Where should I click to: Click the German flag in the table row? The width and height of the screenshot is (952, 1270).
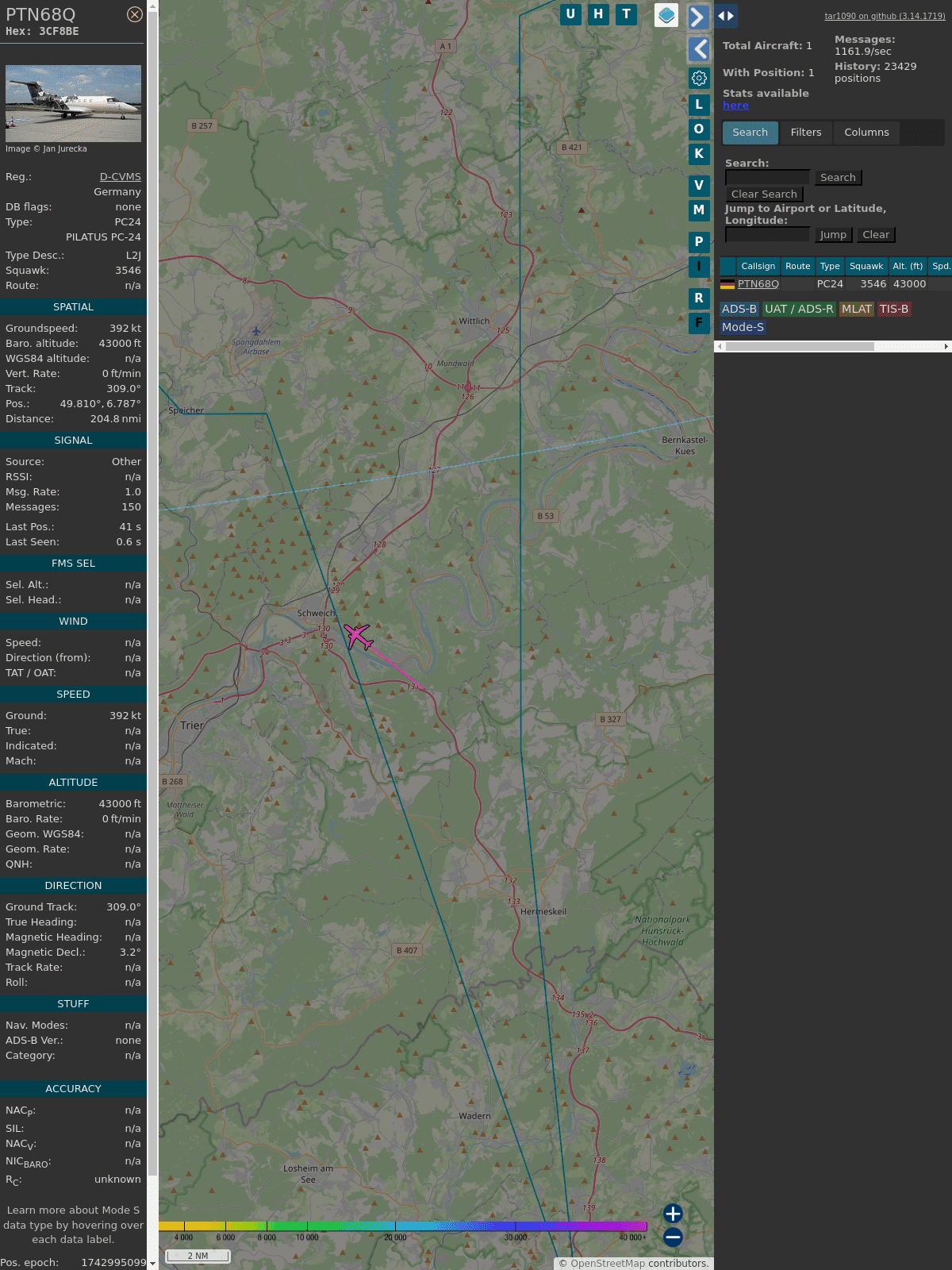pyautogui.click(x=727, y=283)
